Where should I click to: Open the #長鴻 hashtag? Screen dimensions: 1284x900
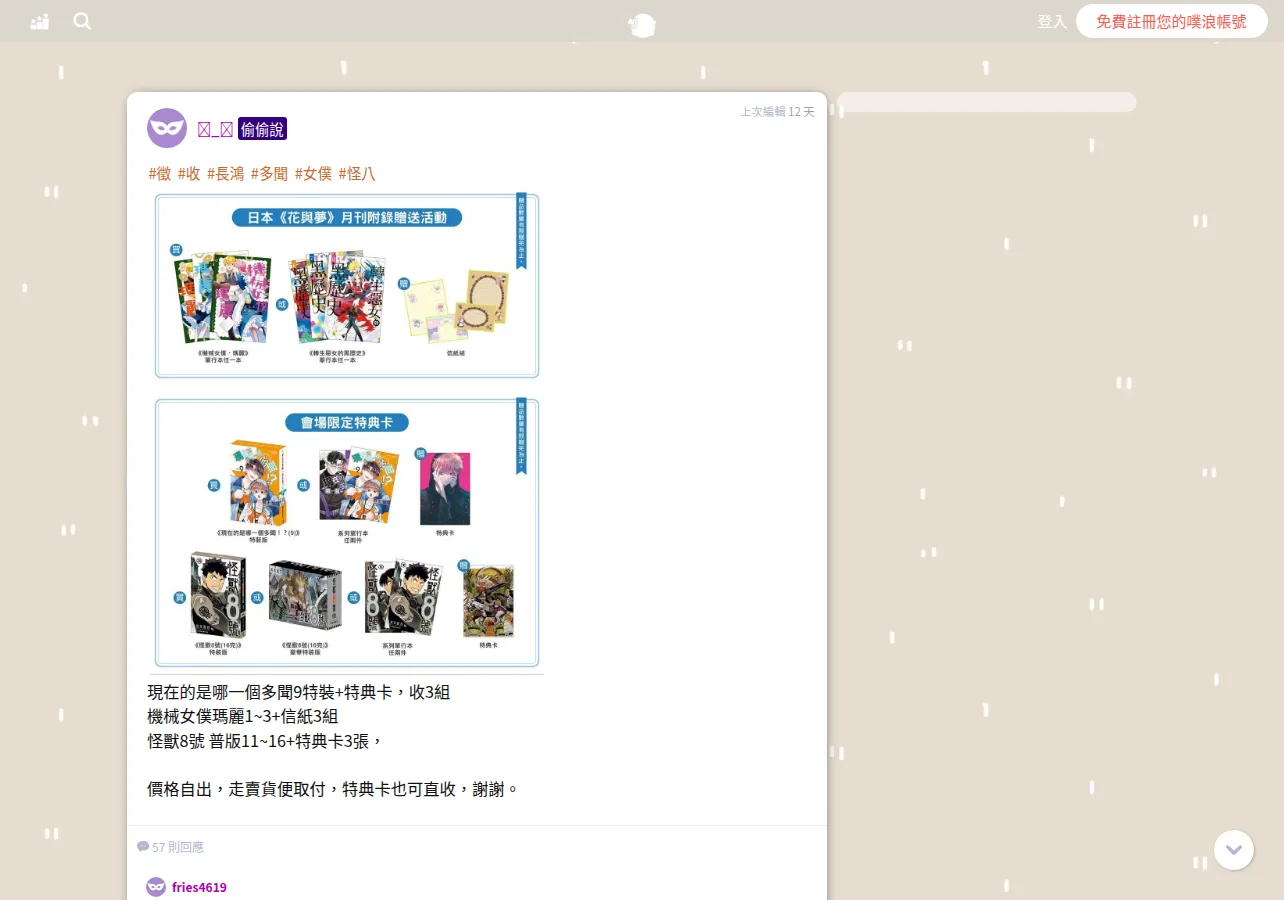225,173
